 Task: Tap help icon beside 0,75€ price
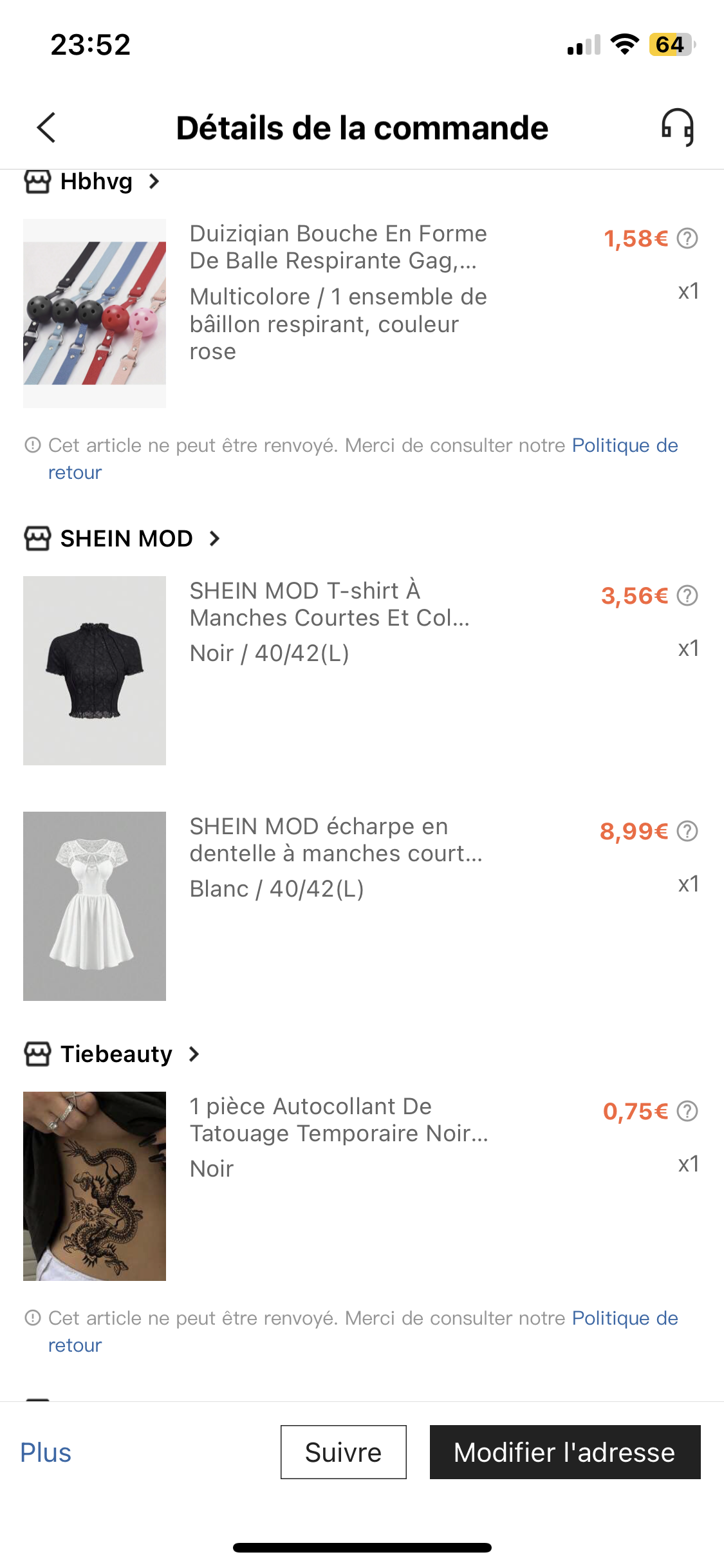pyautogui.click(x=687, y=1112)
